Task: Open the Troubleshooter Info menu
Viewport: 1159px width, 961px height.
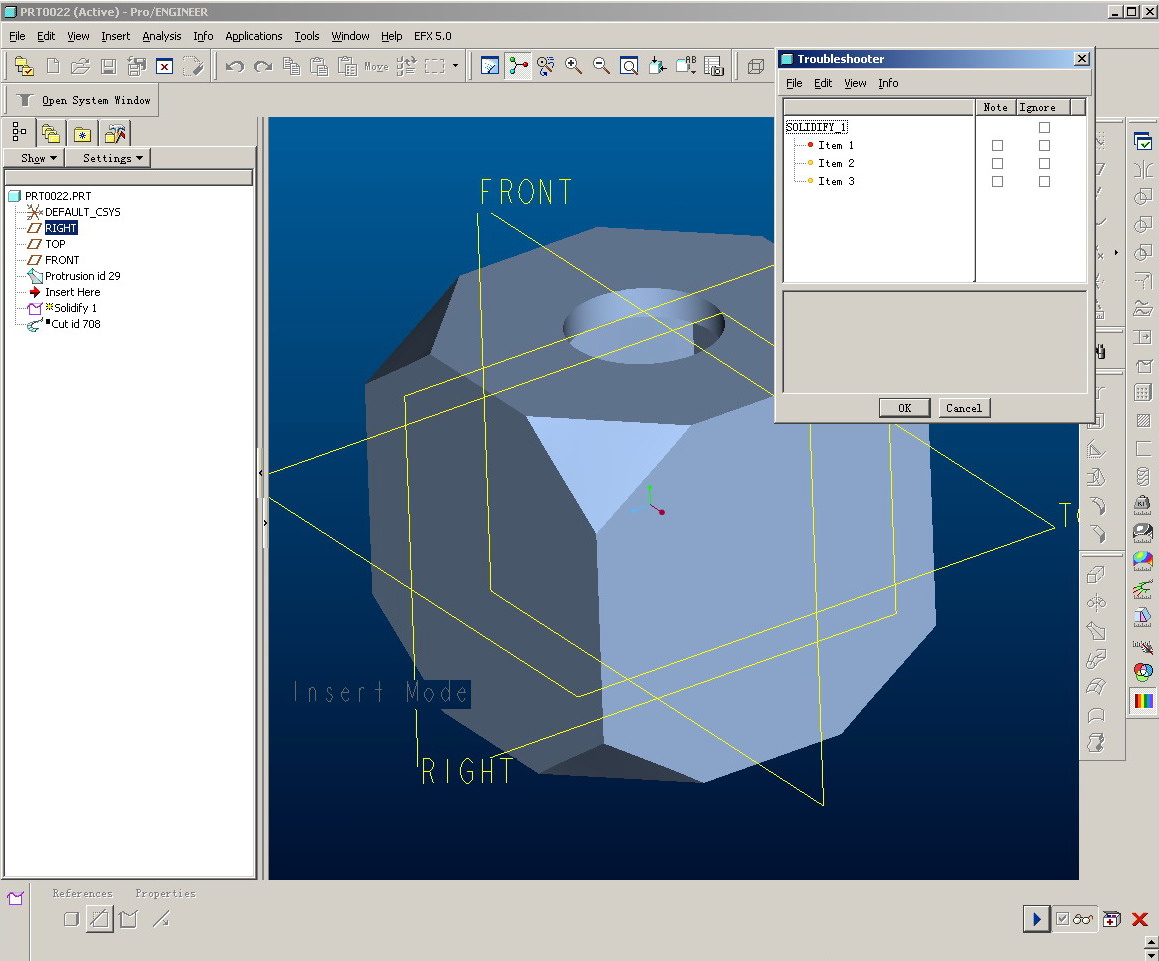Action: tap(888, 84)
